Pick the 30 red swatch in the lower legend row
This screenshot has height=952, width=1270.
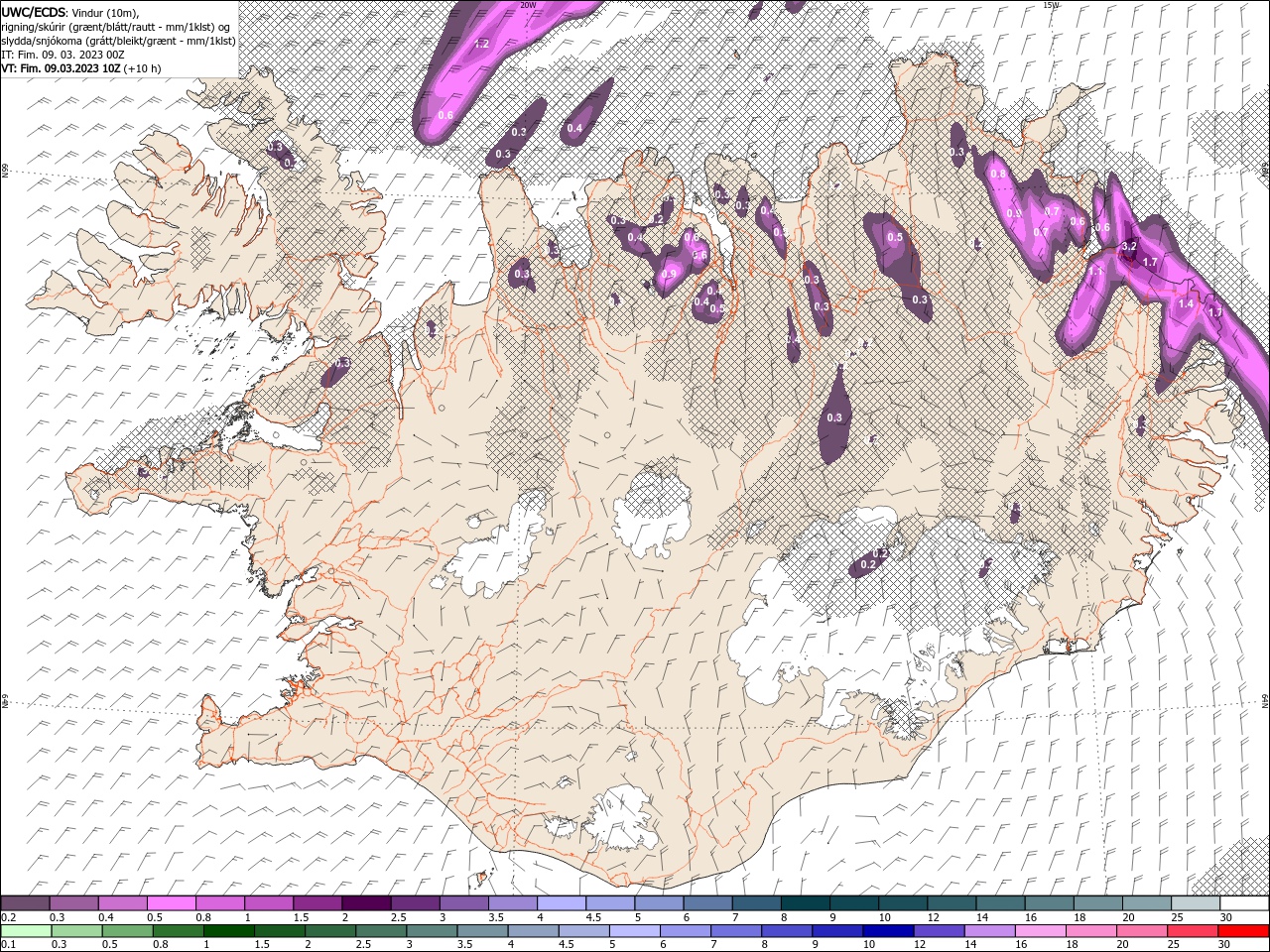point(1244,930)
